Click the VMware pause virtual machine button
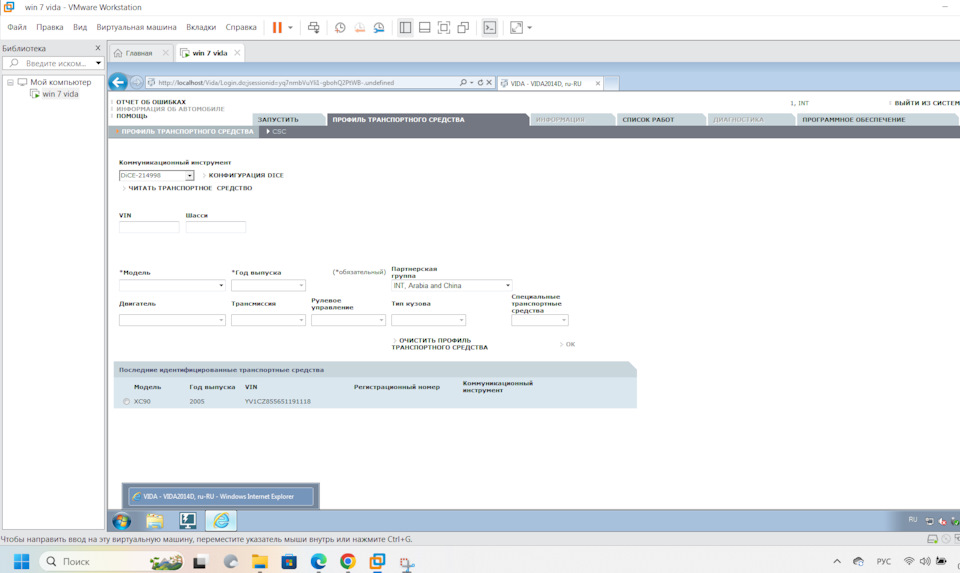960x573 pixels. (277, 28)
